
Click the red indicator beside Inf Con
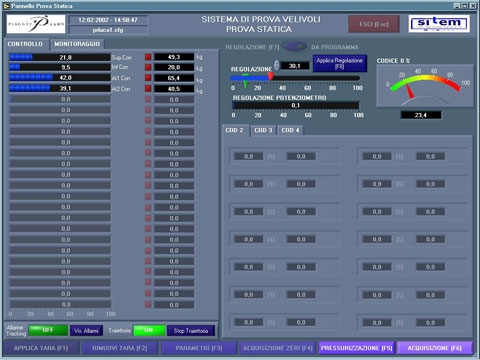148,67
